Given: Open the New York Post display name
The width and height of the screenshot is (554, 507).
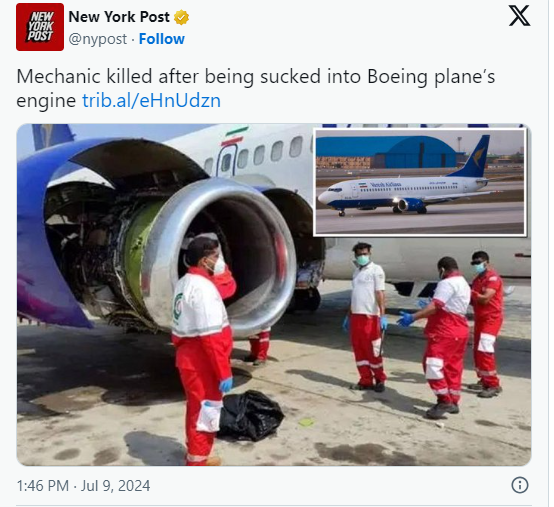Looking at the screenshot, I should click(x=119, y=17).
